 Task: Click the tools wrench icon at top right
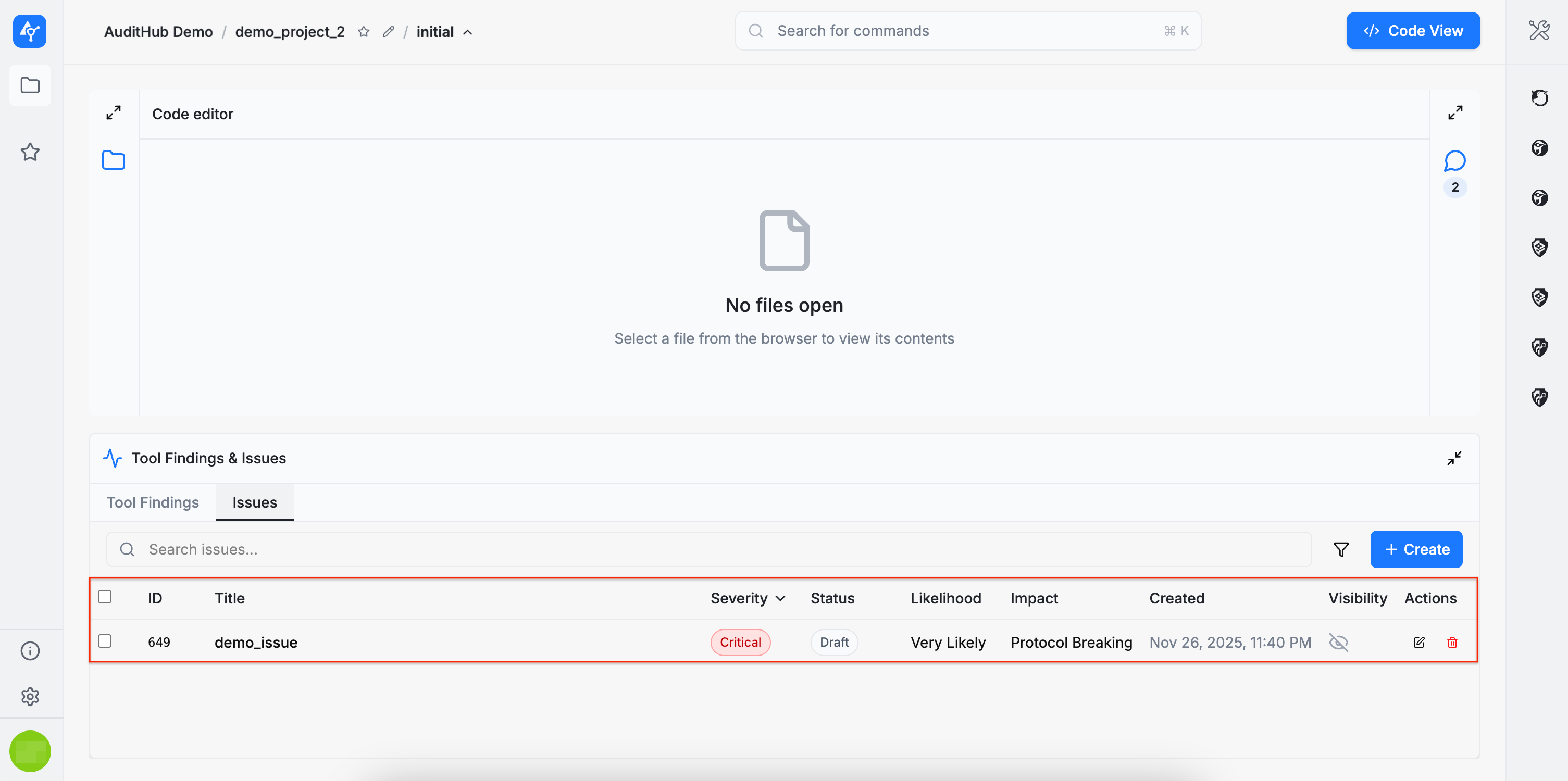pyautogui.click(x=1539, y=30)
